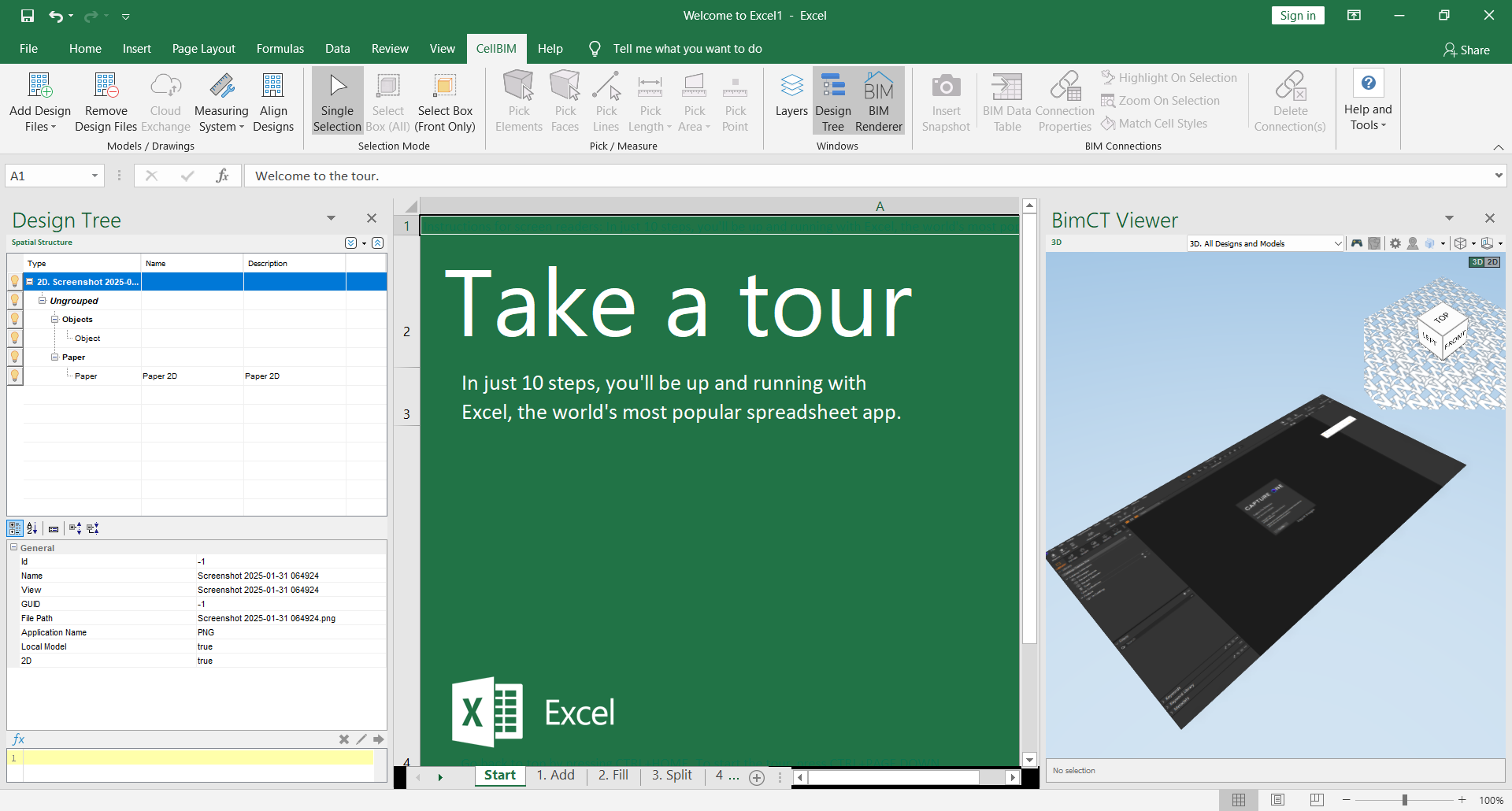Open the Data ribbon tab
The width and height of the screenshot is (1512, 811).
[338, 49]
